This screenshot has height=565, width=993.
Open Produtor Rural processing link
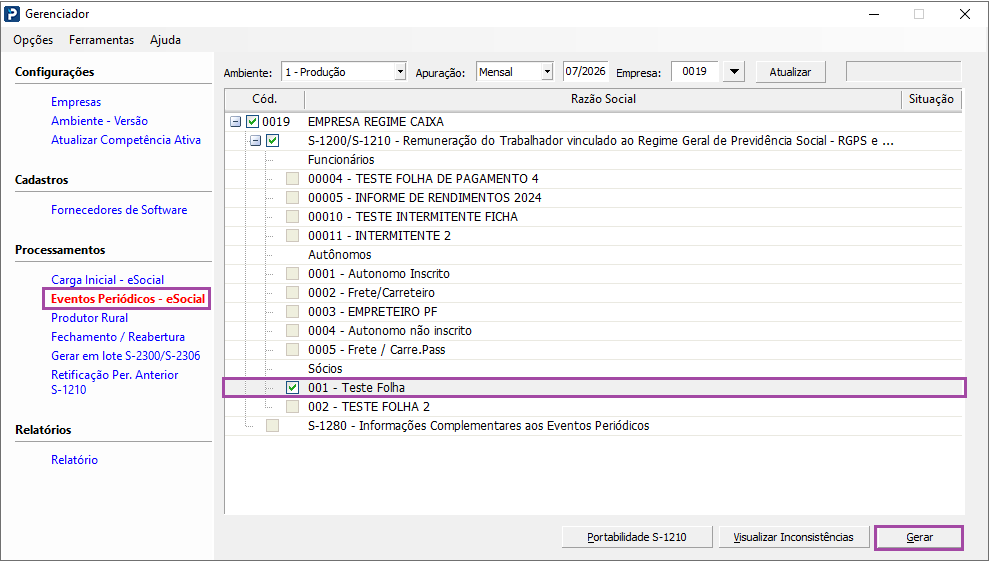pos(89,317)
